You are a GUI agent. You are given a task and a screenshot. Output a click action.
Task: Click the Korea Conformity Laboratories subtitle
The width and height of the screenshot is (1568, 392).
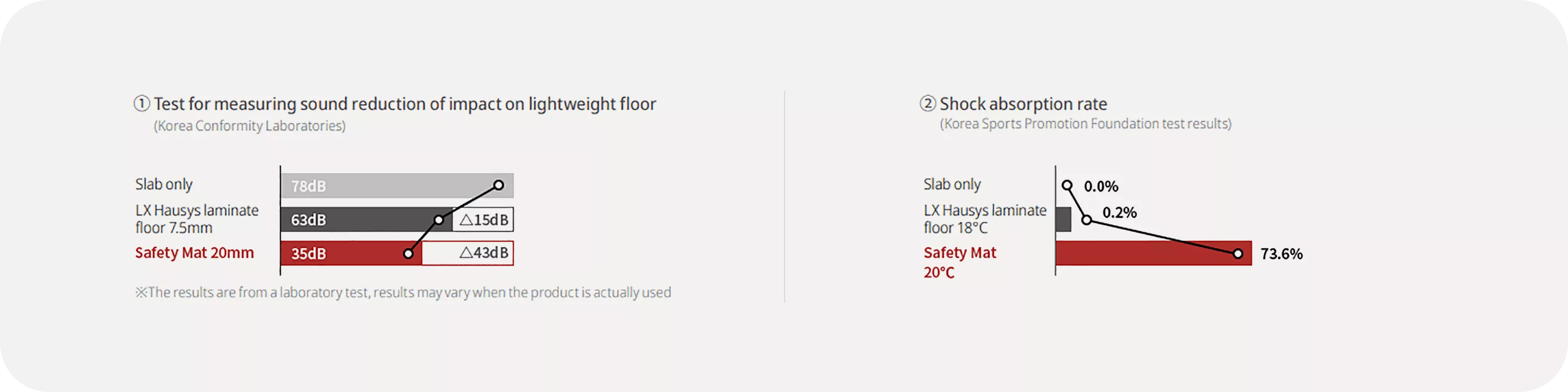pos(249,126)
